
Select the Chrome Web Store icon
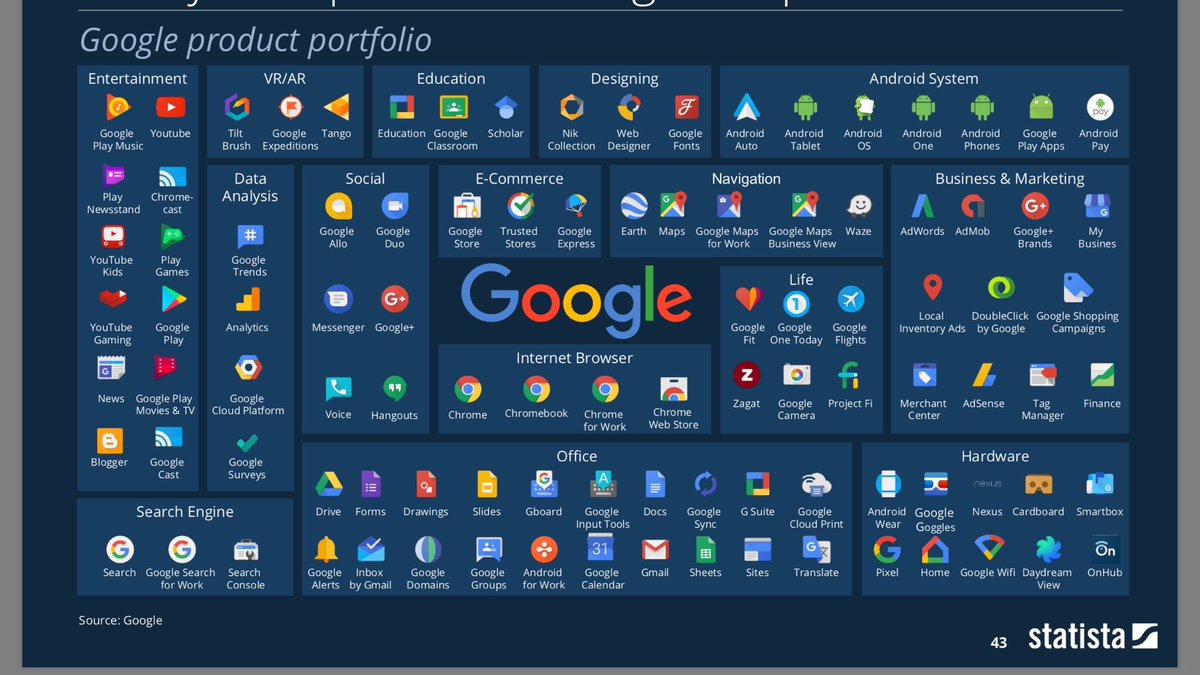click(673, 389)
